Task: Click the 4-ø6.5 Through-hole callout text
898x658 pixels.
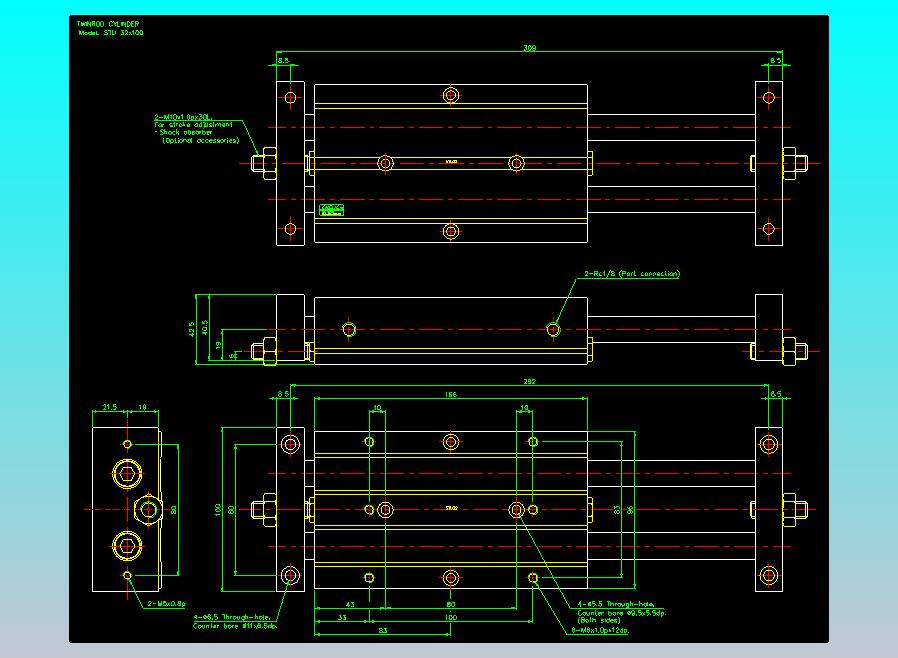Action: click(235, 617)
